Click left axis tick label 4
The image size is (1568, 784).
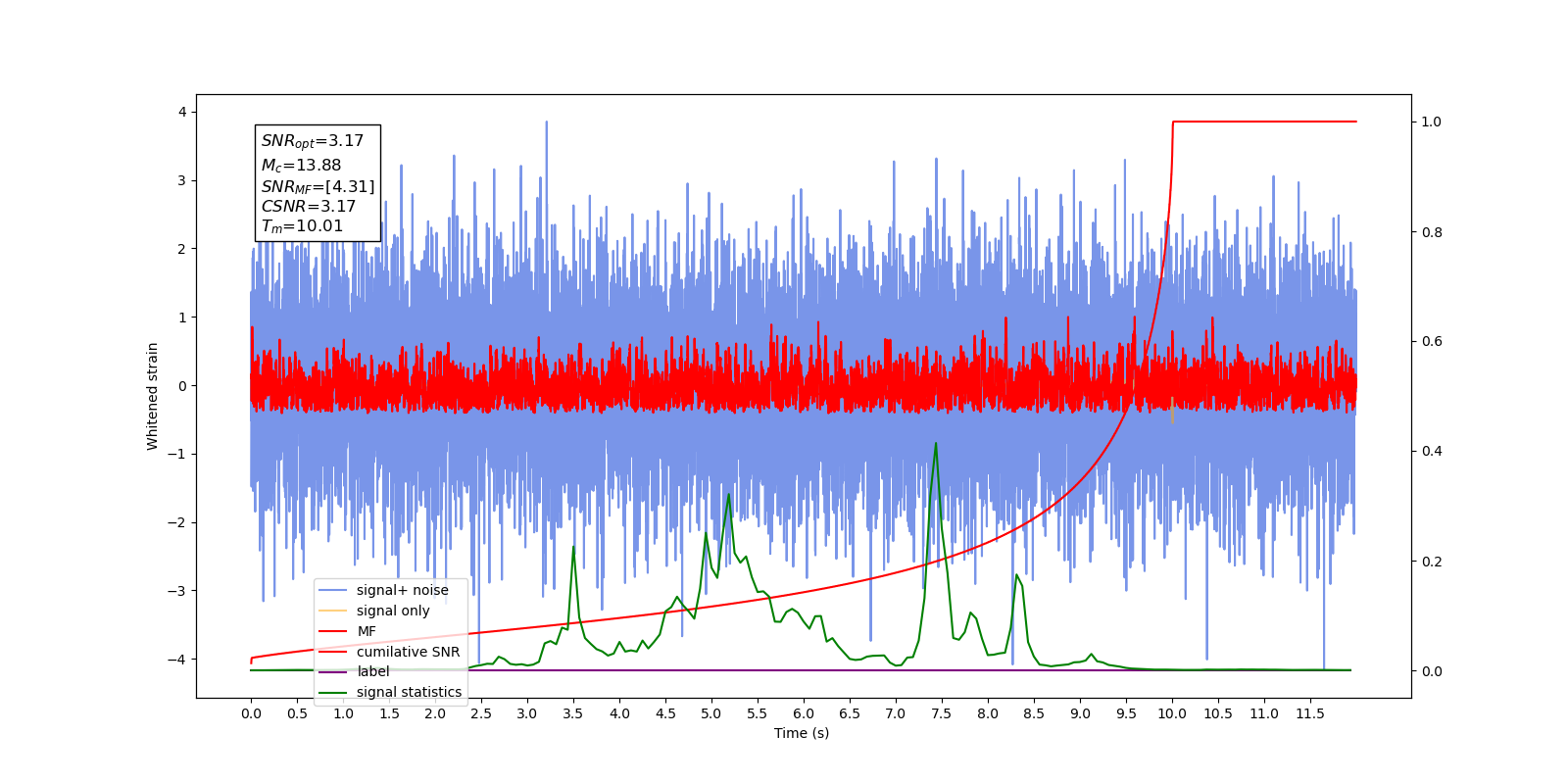182,112
